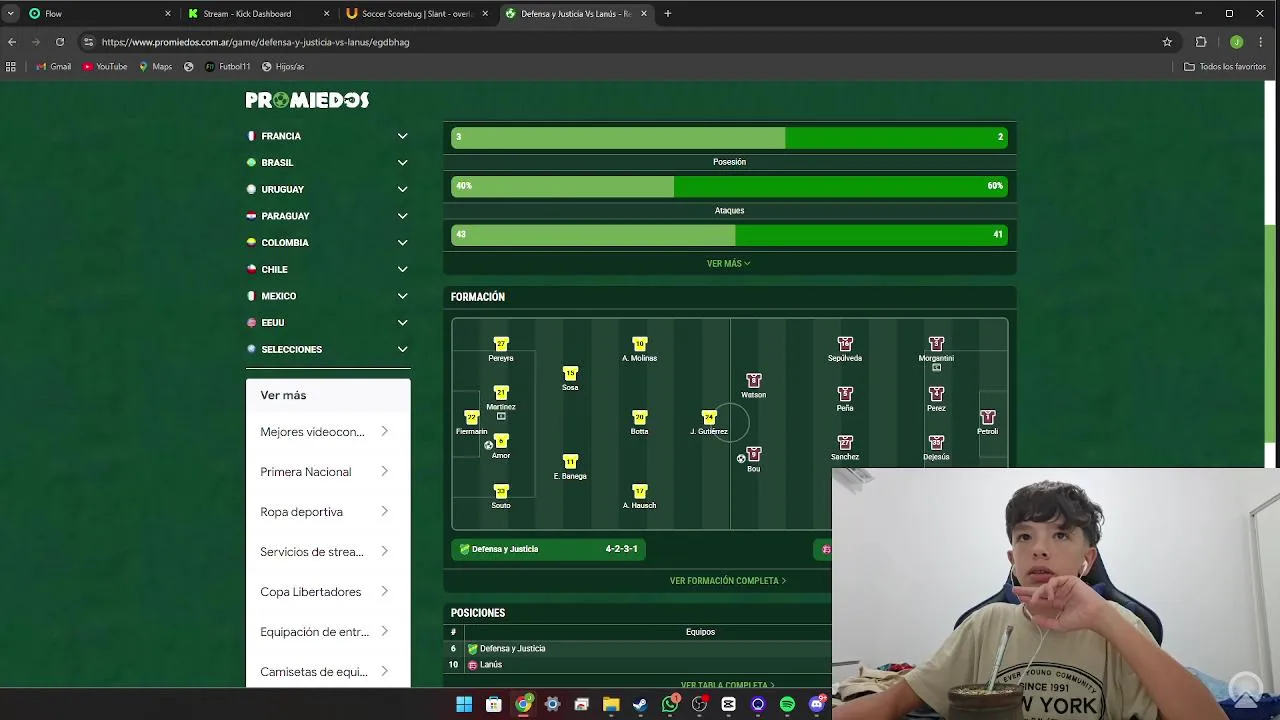Close the Soccer Scorebug tab
This screenshot has width=1280, height=720.
(x=485, y=14)
